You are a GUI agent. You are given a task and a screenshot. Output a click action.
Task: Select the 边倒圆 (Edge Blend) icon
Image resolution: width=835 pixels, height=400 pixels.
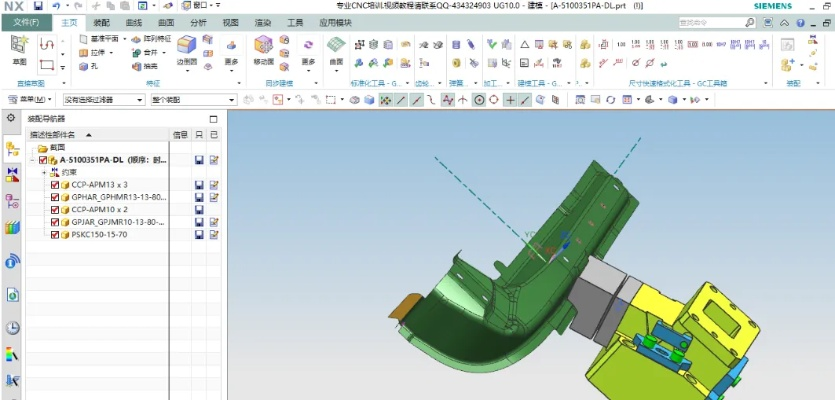click(186, 47)
